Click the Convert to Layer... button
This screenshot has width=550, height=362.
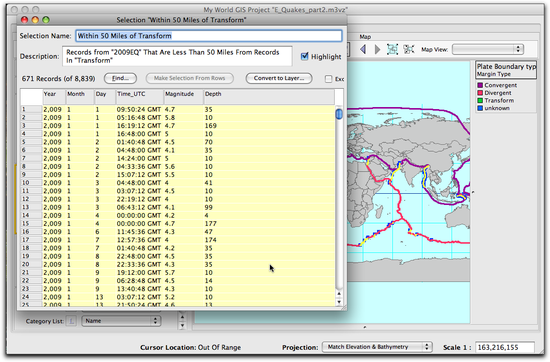click(x=279, y=78)
